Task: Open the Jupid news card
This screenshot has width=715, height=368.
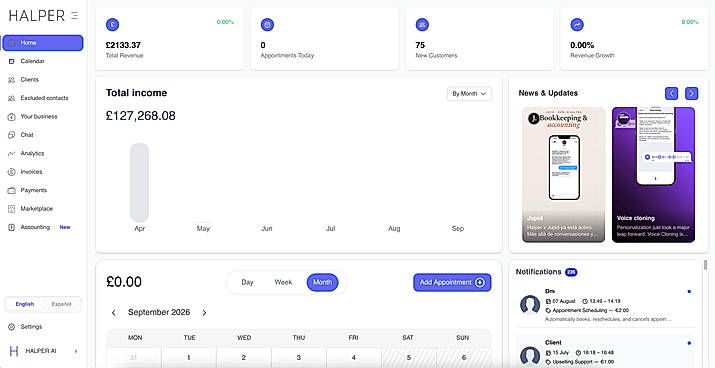Action: point(564,175)
